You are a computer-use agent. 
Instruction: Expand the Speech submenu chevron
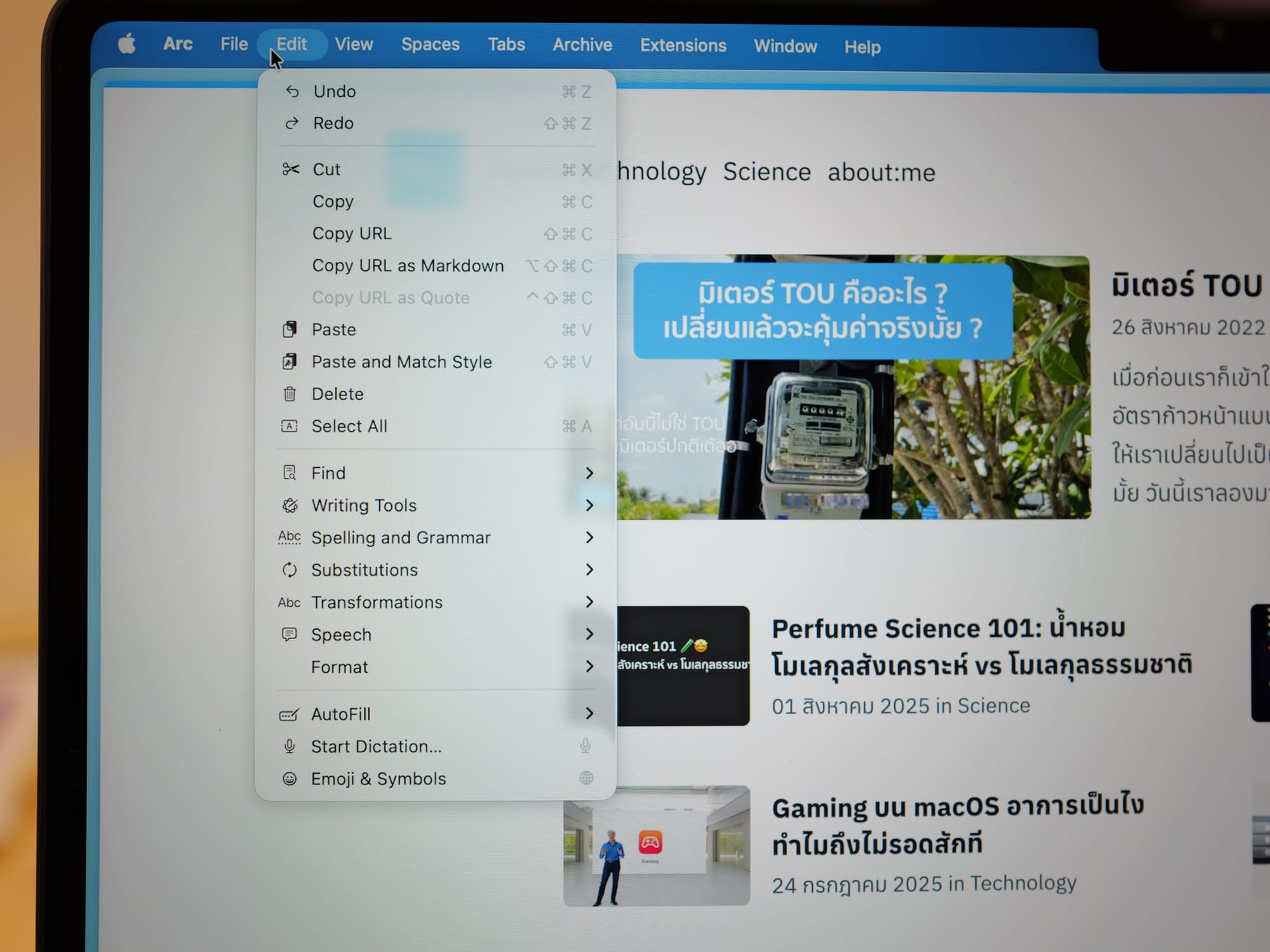(x=589, y=634)
